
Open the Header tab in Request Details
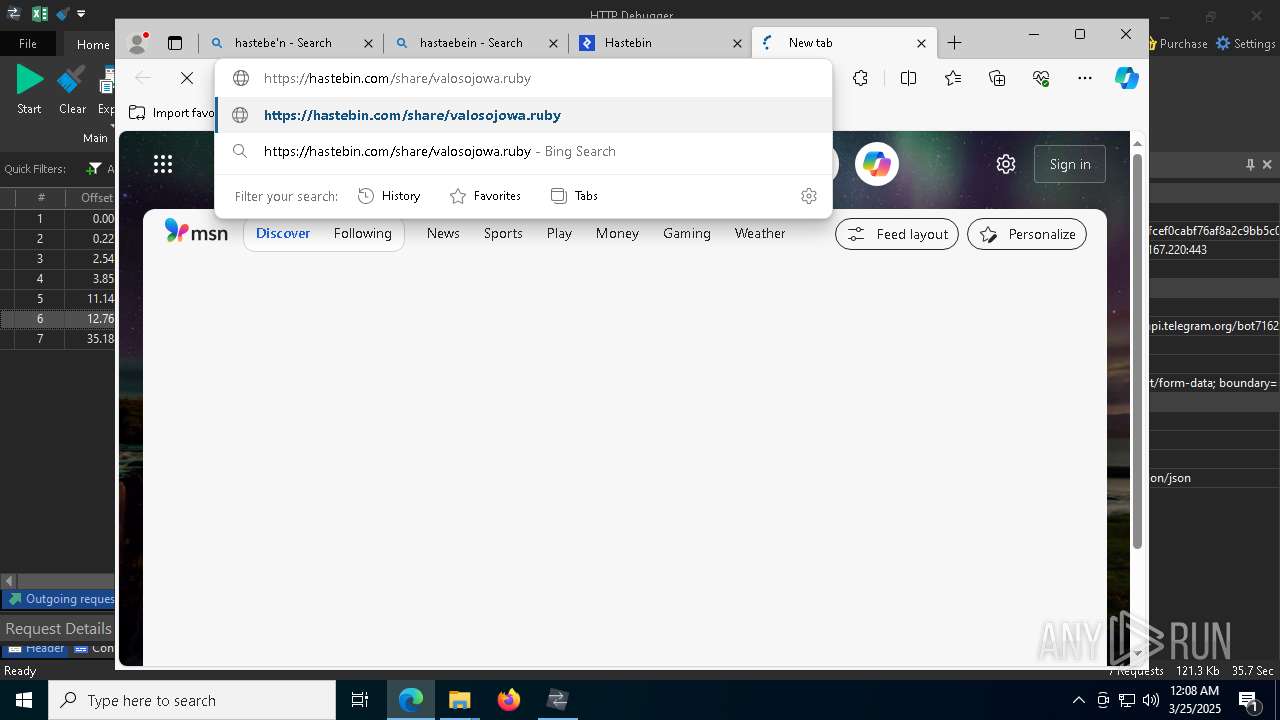(36, 648)
